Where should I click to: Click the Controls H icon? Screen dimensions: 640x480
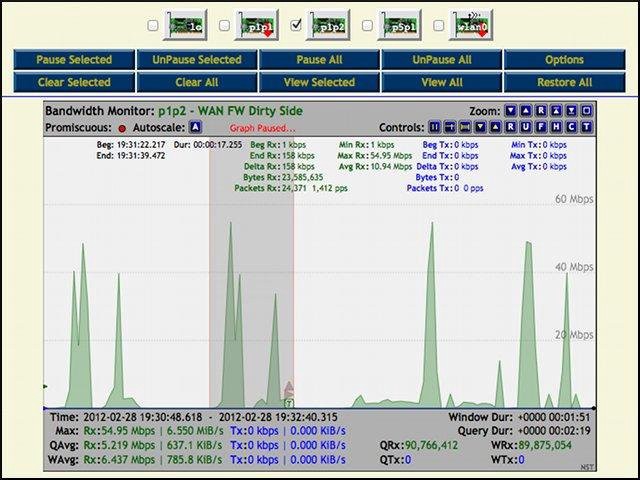[x=556, y=127]
